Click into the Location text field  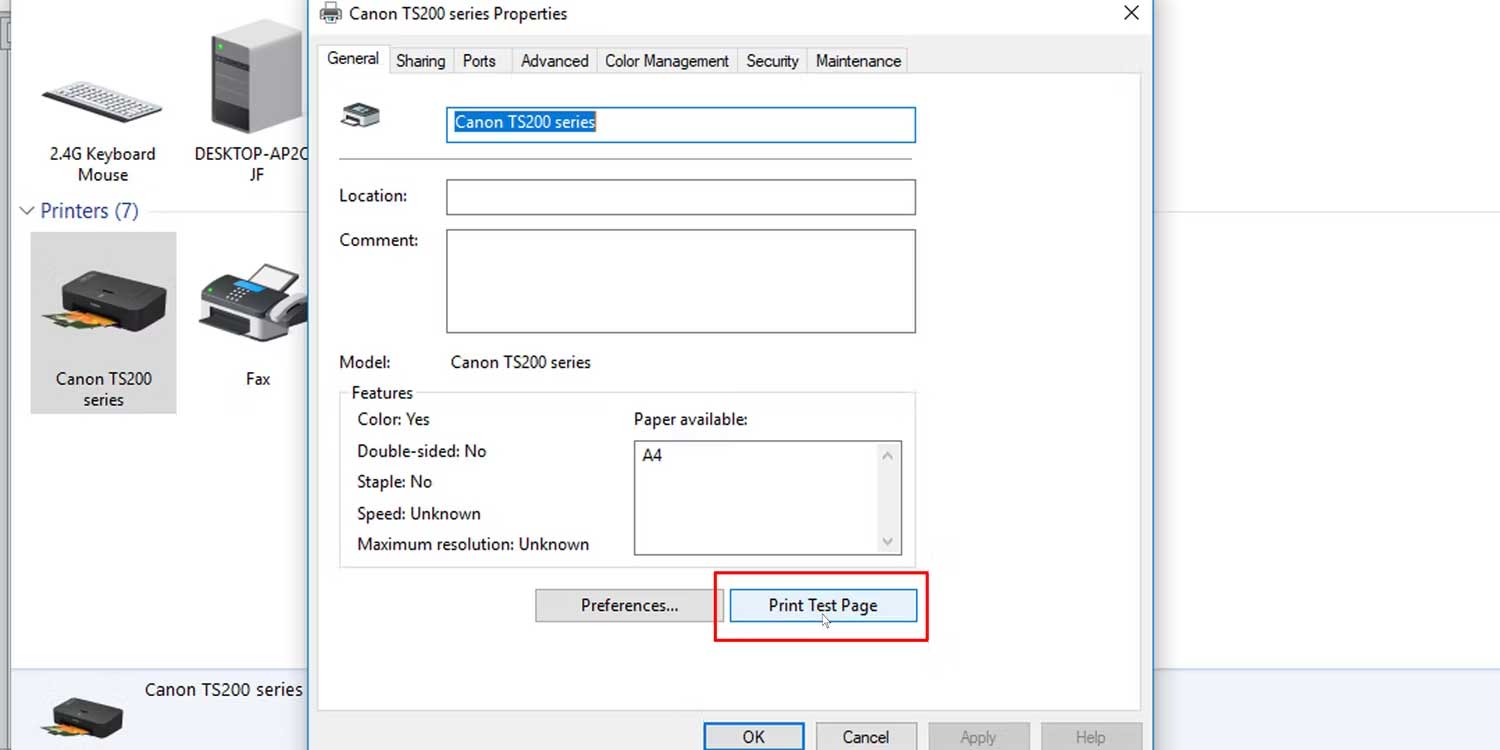point(680,197)
